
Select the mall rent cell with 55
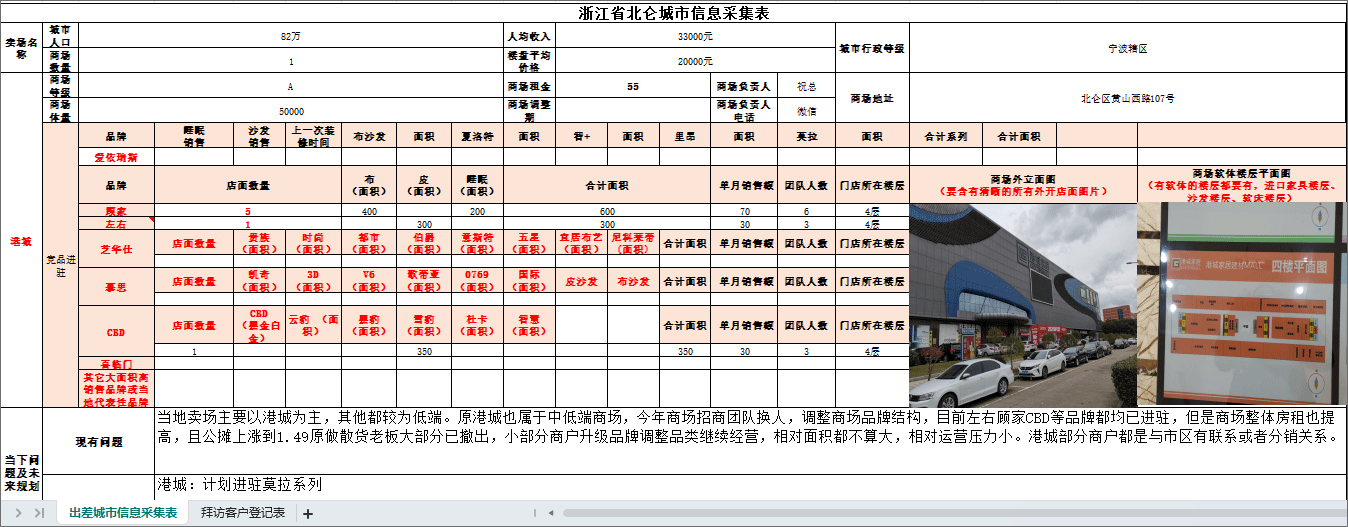click(x=632, y=86)
